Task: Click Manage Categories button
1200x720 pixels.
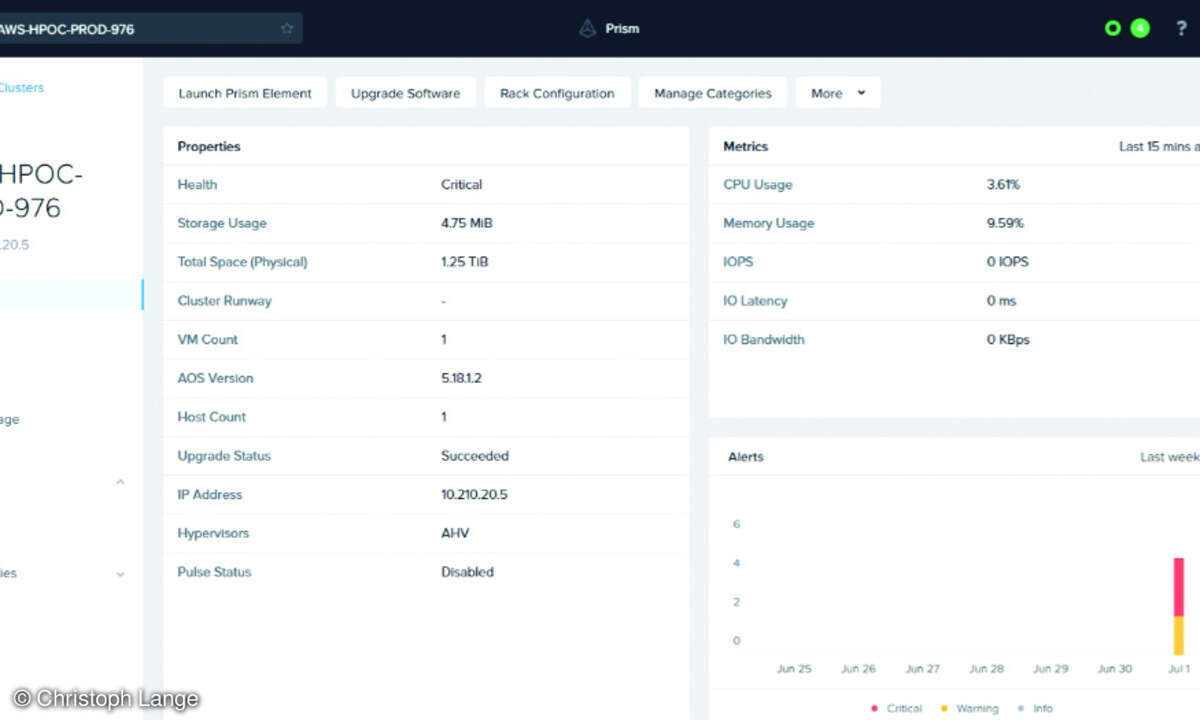Action: tap(713, 93)
